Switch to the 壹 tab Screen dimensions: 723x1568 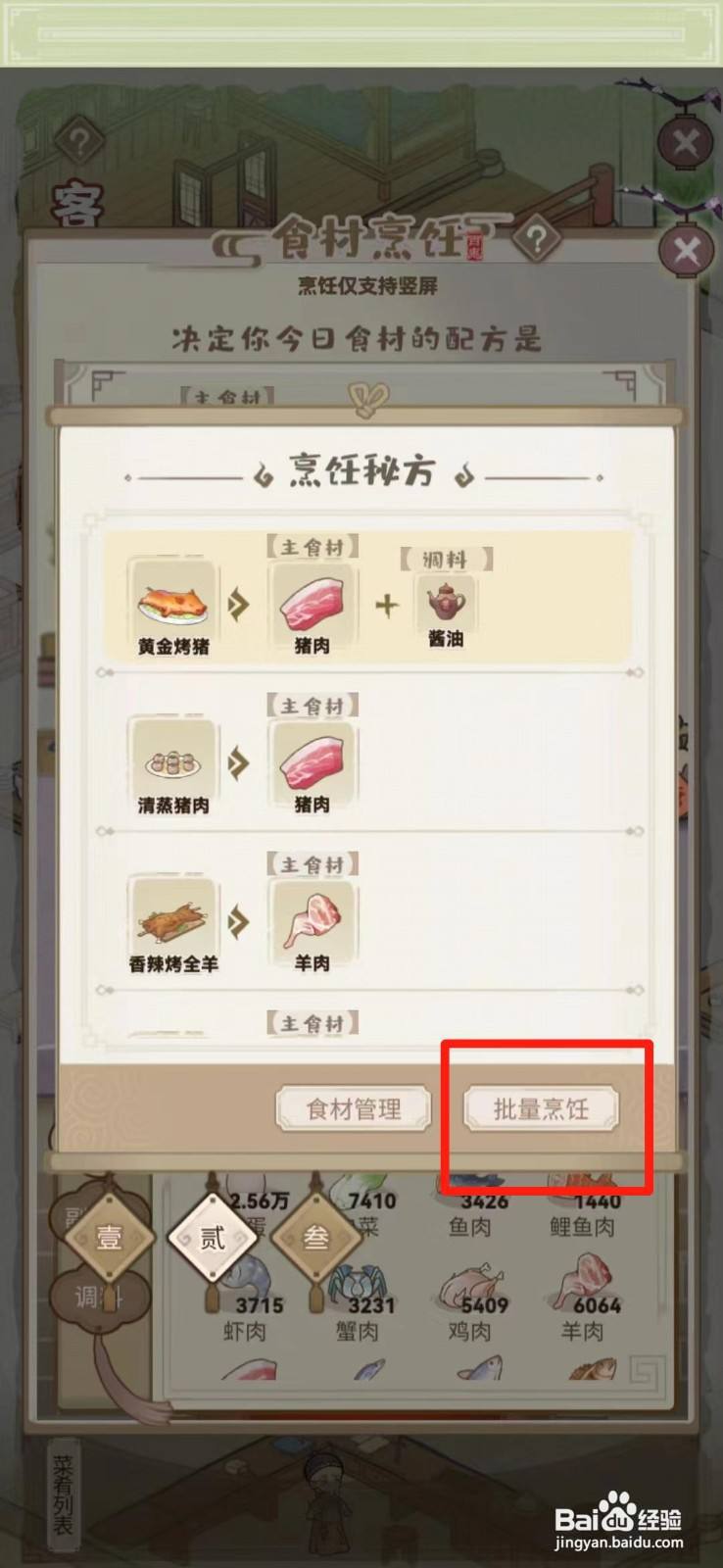pos(109,1238)
